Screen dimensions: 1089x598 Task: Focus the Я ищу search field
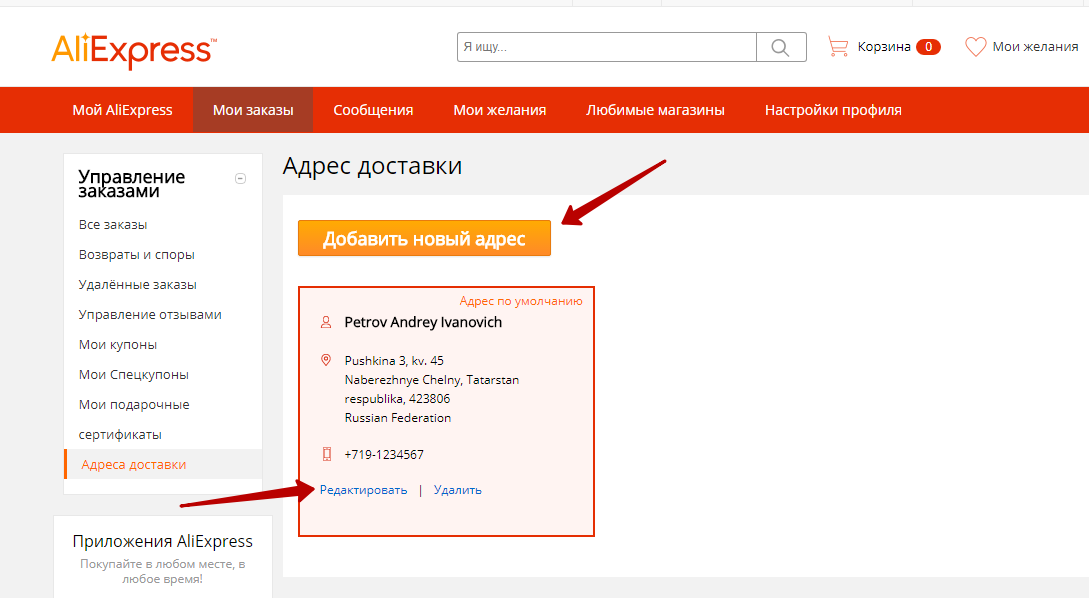(606, 47)
